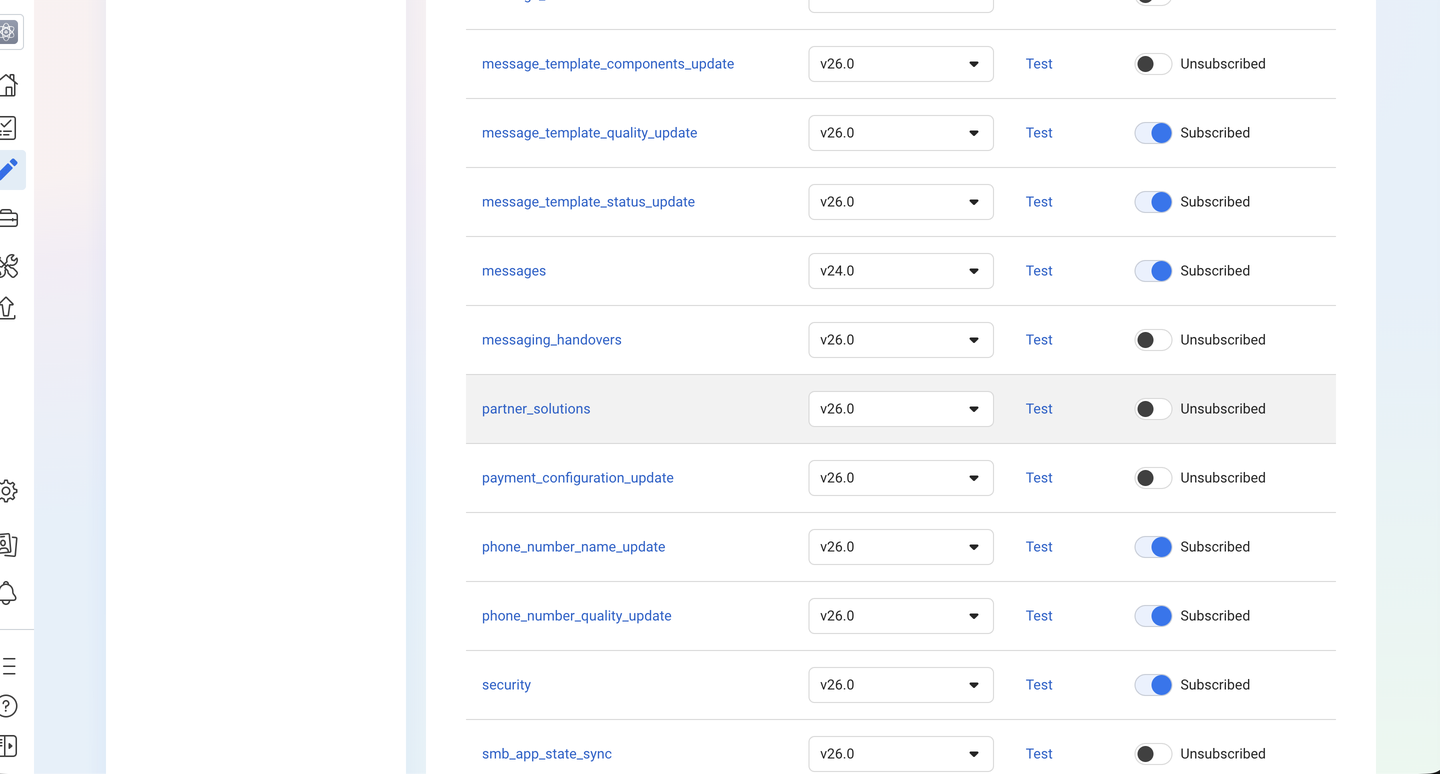The width and height of the screenshot is (1440, 774).
Task: Open version dropdown for messaging_handovers
Action: (901, 340)
